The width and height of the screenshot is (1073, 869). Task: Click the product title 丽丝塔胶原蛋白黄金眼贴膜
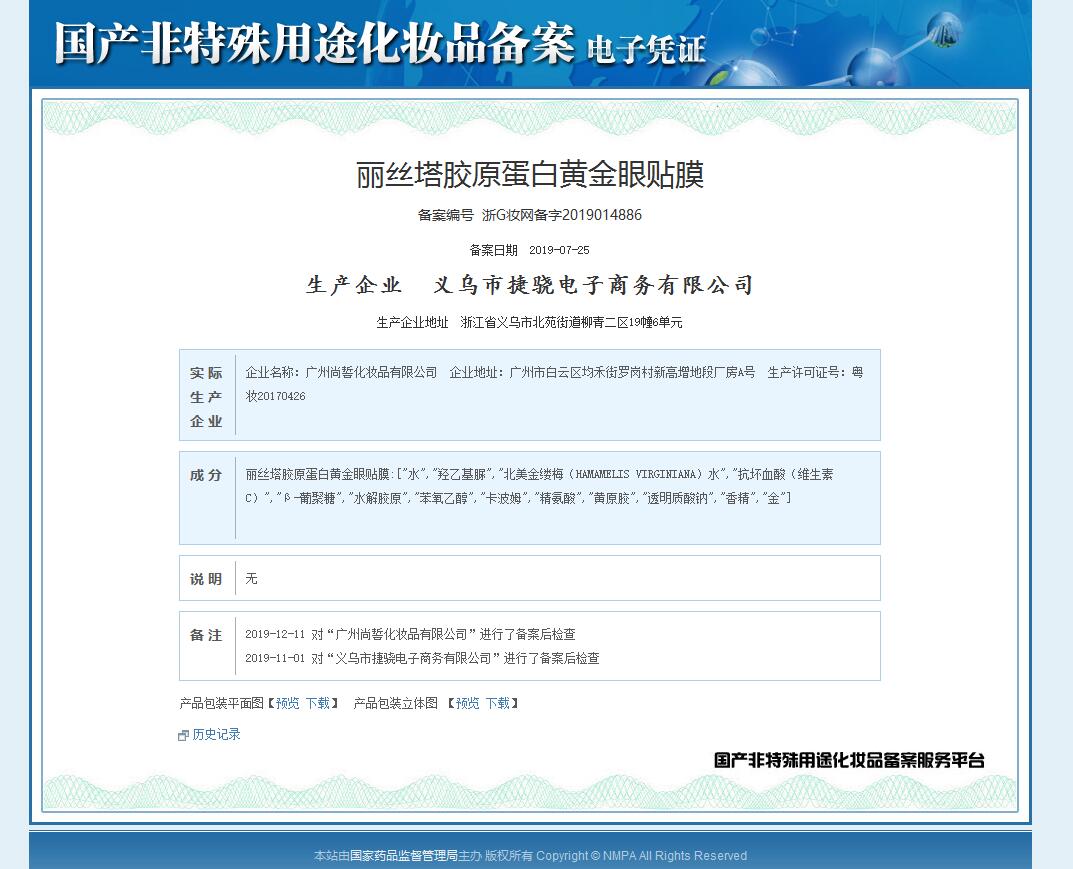530,175
